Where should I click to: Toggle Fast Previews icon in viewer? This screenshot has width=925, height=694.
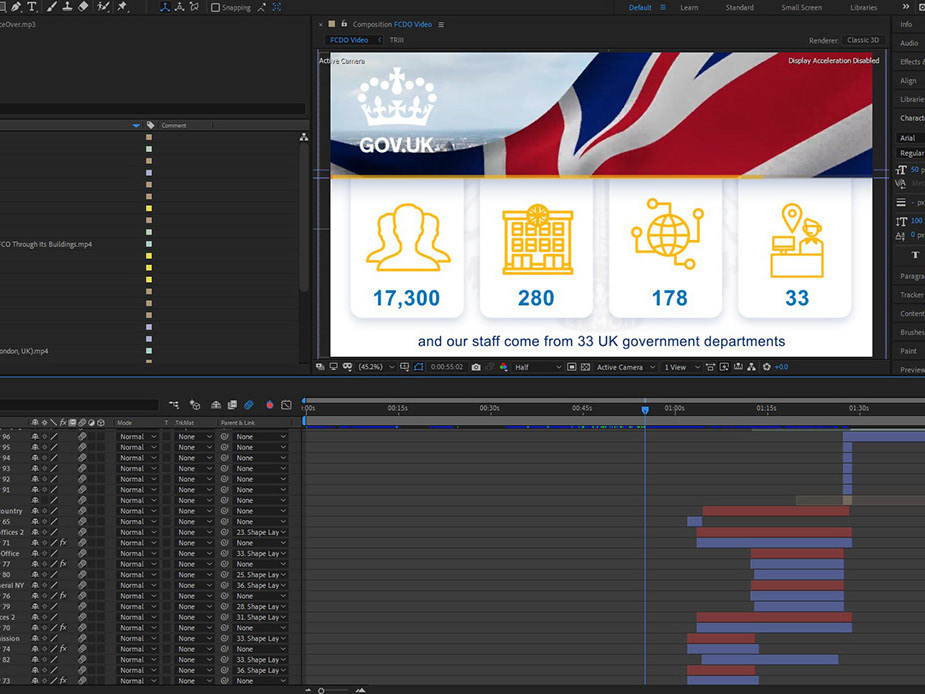coord(724,367)
